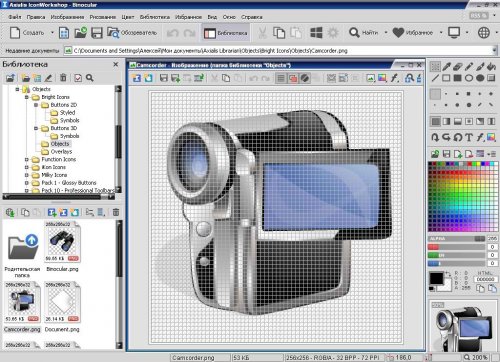
Task: Click the black foreground color swatch
Action: coord(436,278)
